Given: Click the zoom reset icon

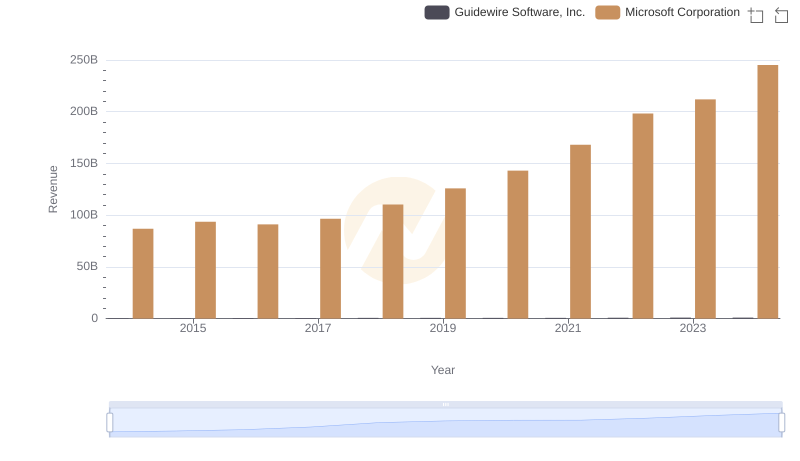Looking at the screenshot, I should (781, 15).
